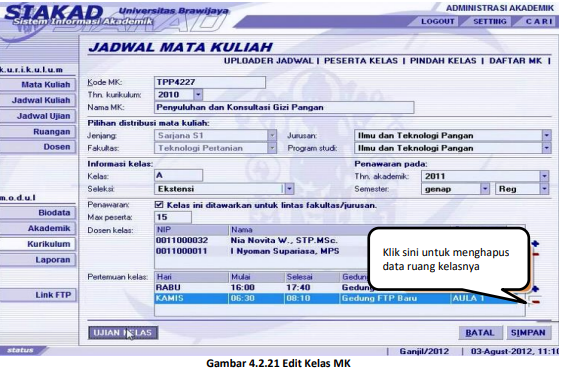This screenshot has width=561, height=371.
Task: Click the LOGOUT tab
Action: [x=438, y=21]
